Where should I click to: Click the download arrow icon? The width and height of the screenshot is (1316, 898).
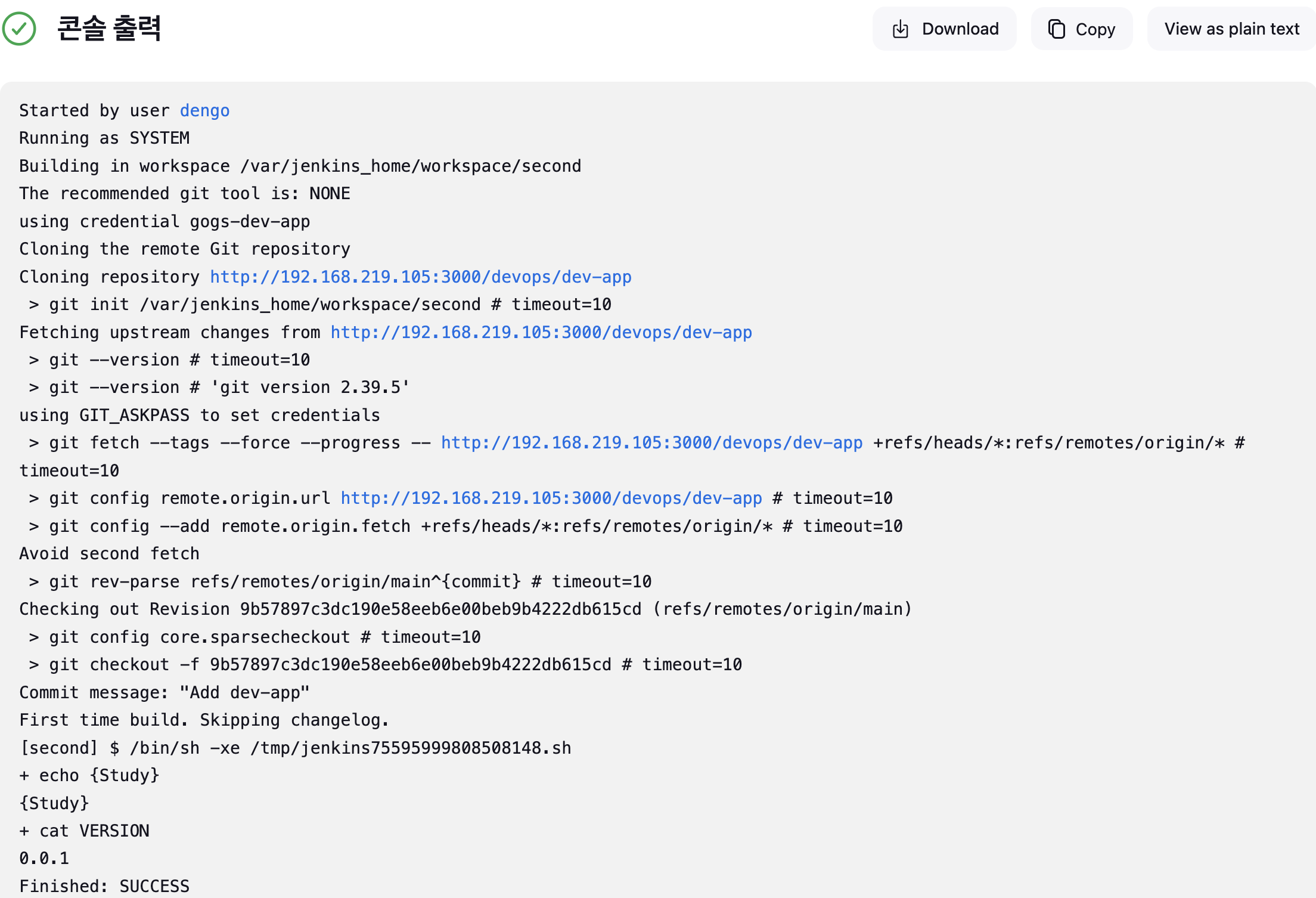point(900,29)
